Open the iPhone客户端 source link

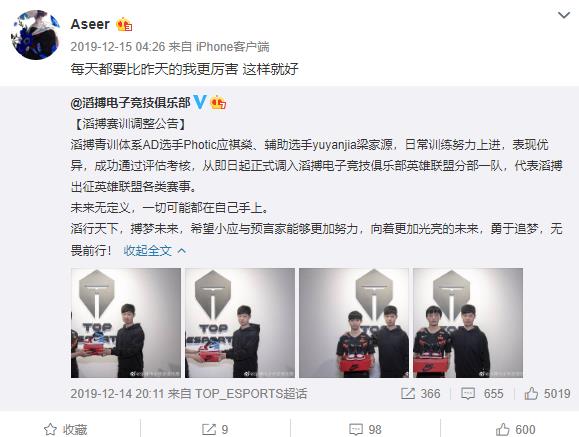[232, 47]
